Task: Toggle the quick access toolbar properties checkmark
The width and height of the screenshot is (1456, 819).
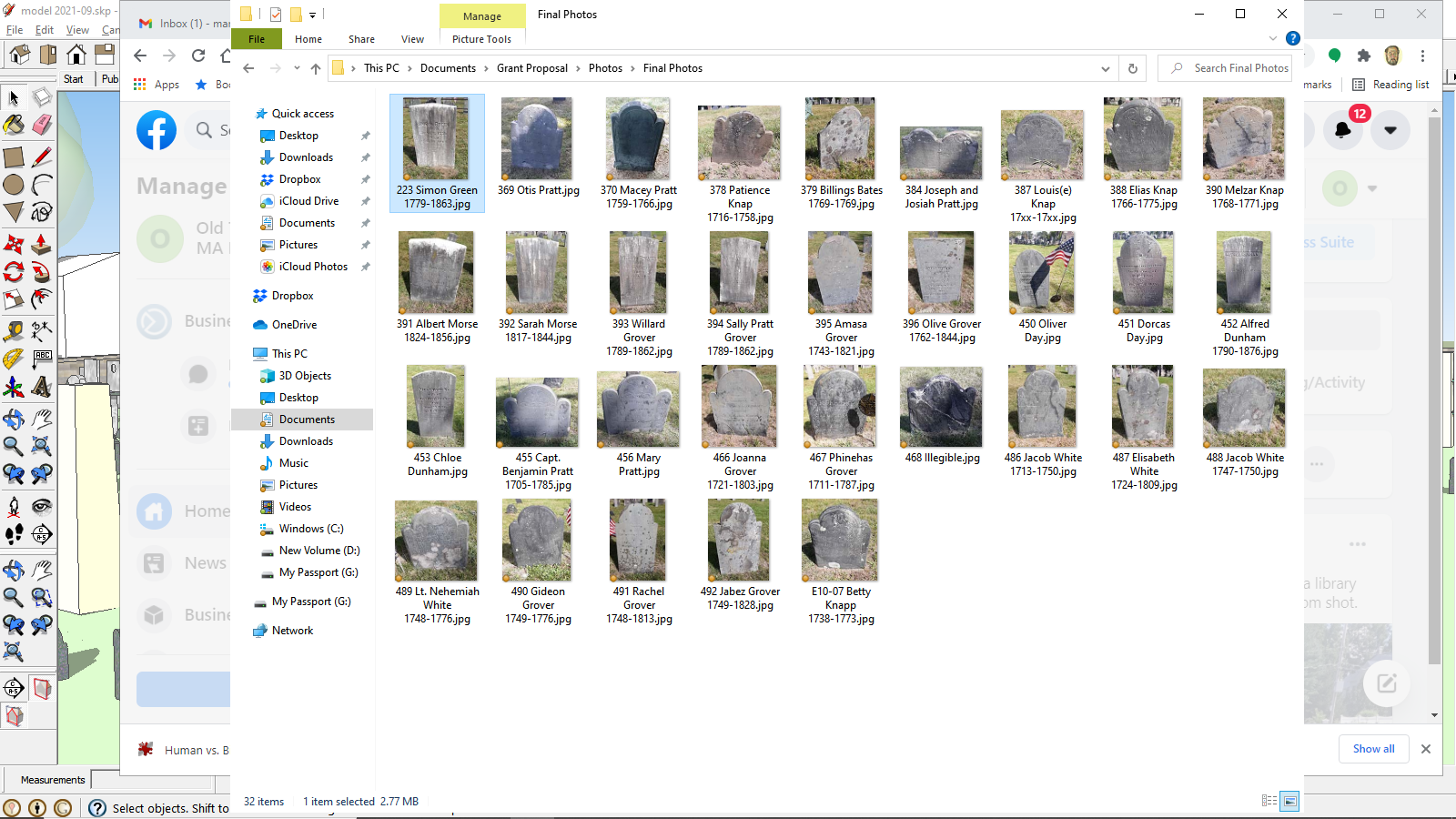Action: tap(276, 15)
